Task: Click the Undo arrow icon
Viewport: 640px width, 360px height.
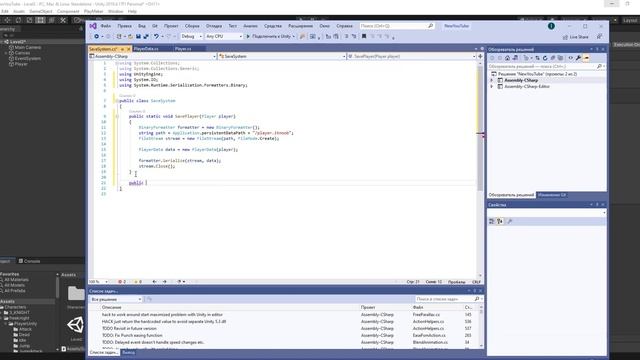Action: (x=156, y=36)
